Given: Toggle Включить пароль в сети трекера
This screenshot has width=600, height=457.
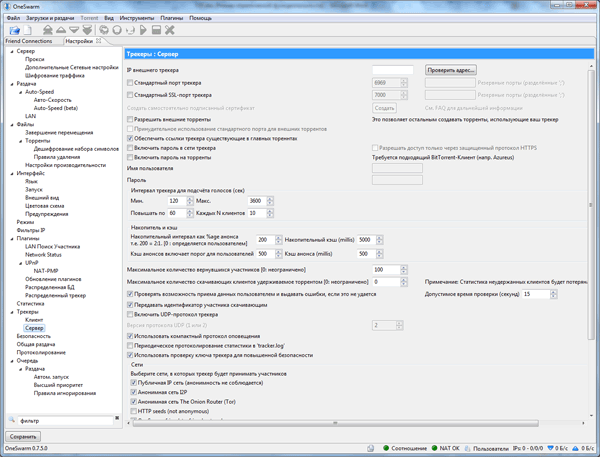Looking at the screenshot, I should [130, 148].
